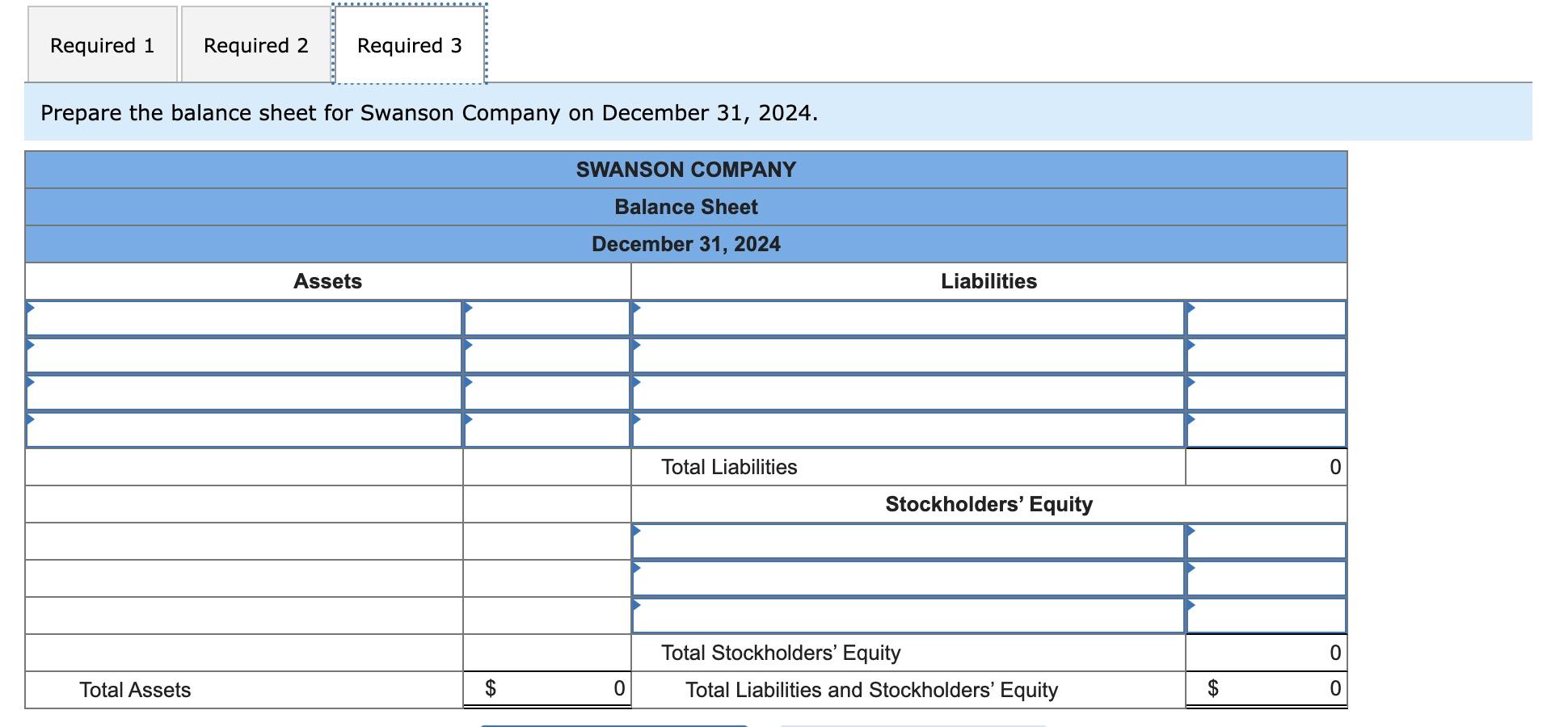Click the Assets column header
Image resolution: width=1568 pixels, height=727 pixels.
pos(327,281)
